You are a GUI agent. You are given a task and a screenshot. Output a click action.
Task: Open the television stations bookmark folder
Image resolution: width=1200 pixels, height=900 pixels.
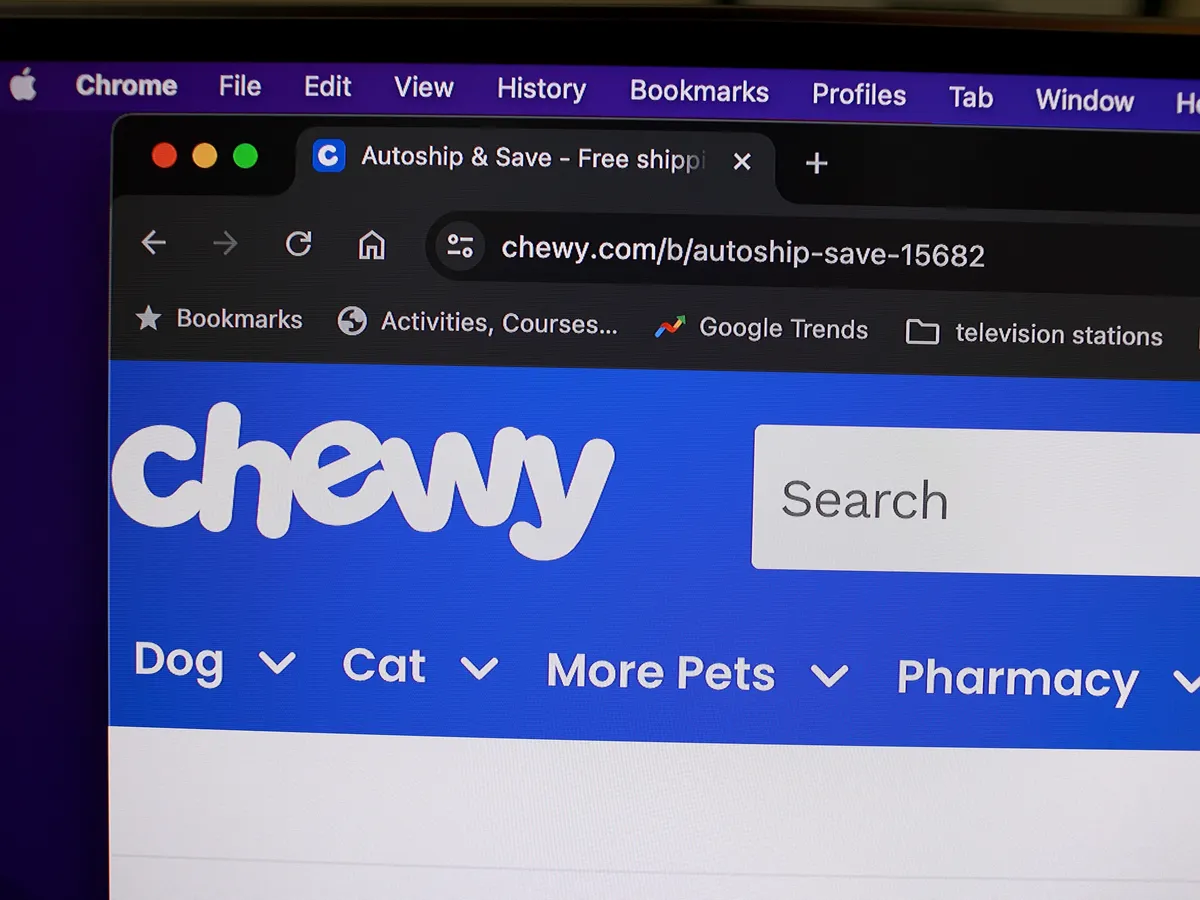click(1034, 334)
